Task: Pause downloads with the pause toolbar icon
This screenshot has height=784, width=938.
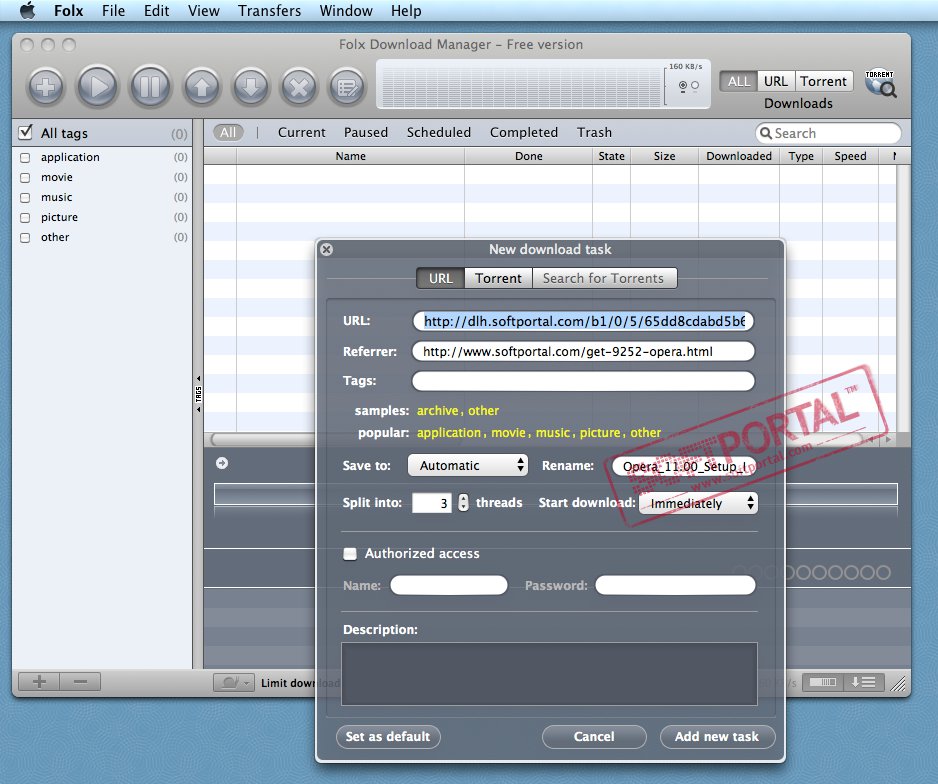Action: (x=150, y=87)
